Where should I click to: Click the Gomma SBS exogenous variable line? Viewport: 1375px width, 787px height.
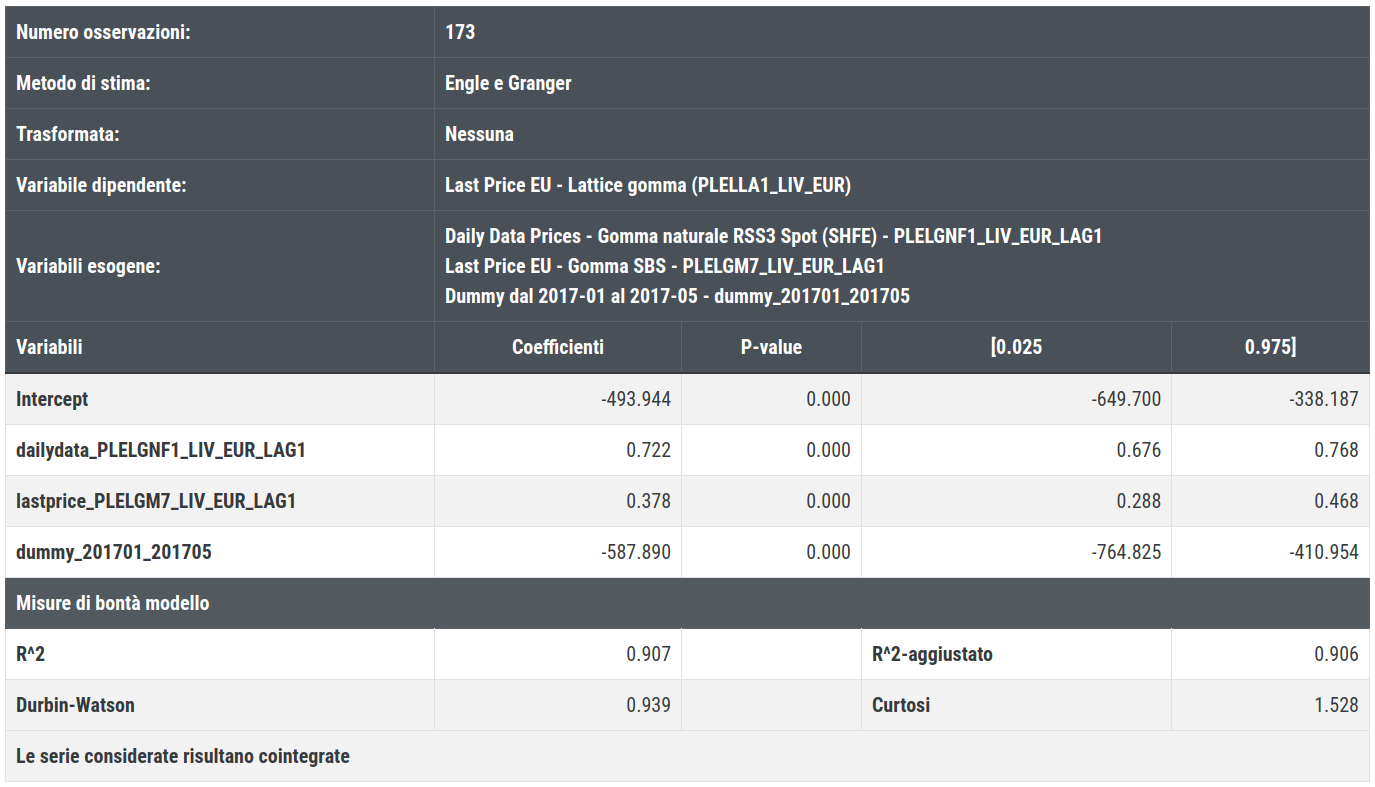click(664, 266)
